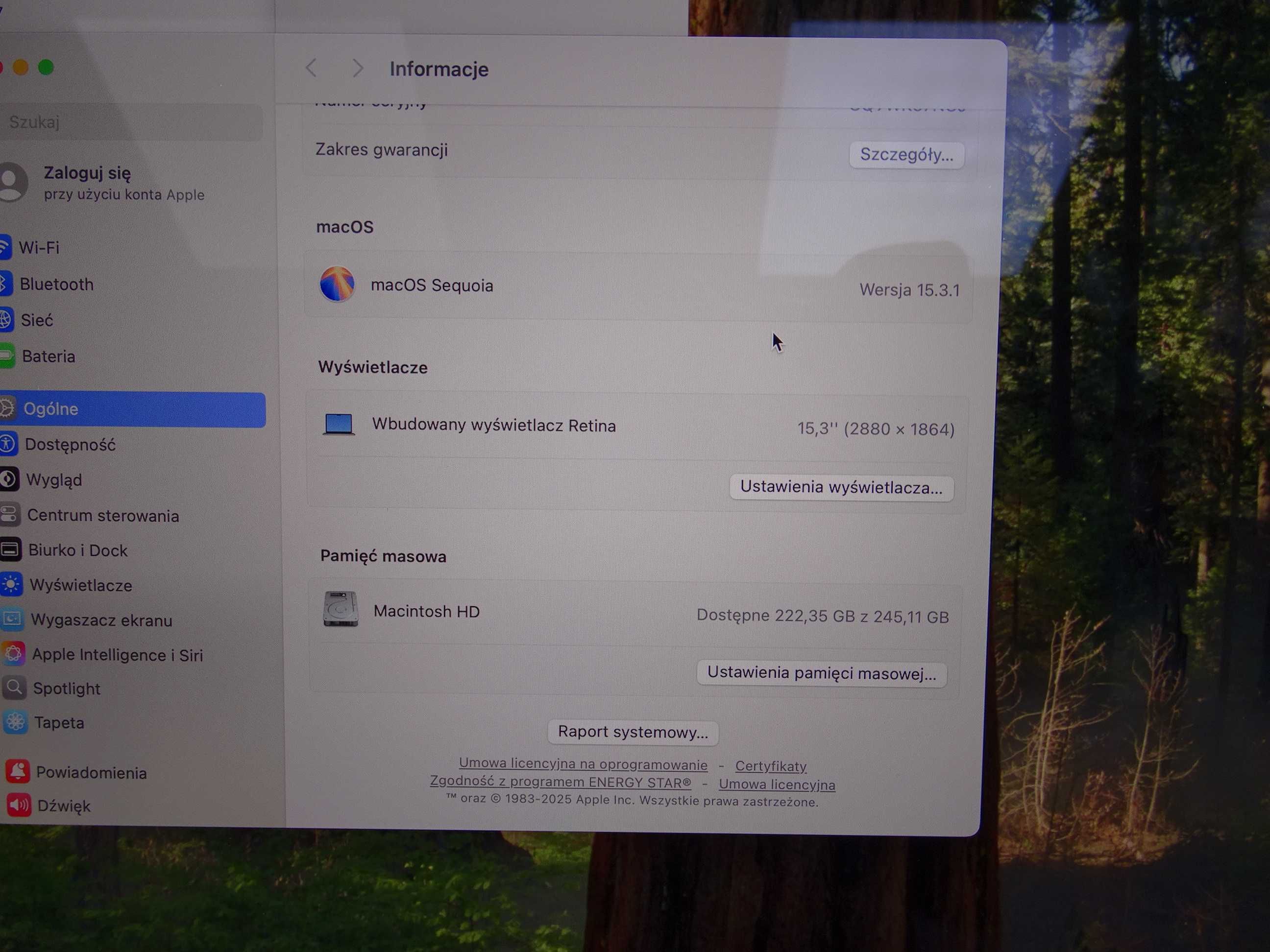Viewport: 1270px width, 952px height.
Task: Click the built-in Retina display laptop icon
Action: point(339,424)
